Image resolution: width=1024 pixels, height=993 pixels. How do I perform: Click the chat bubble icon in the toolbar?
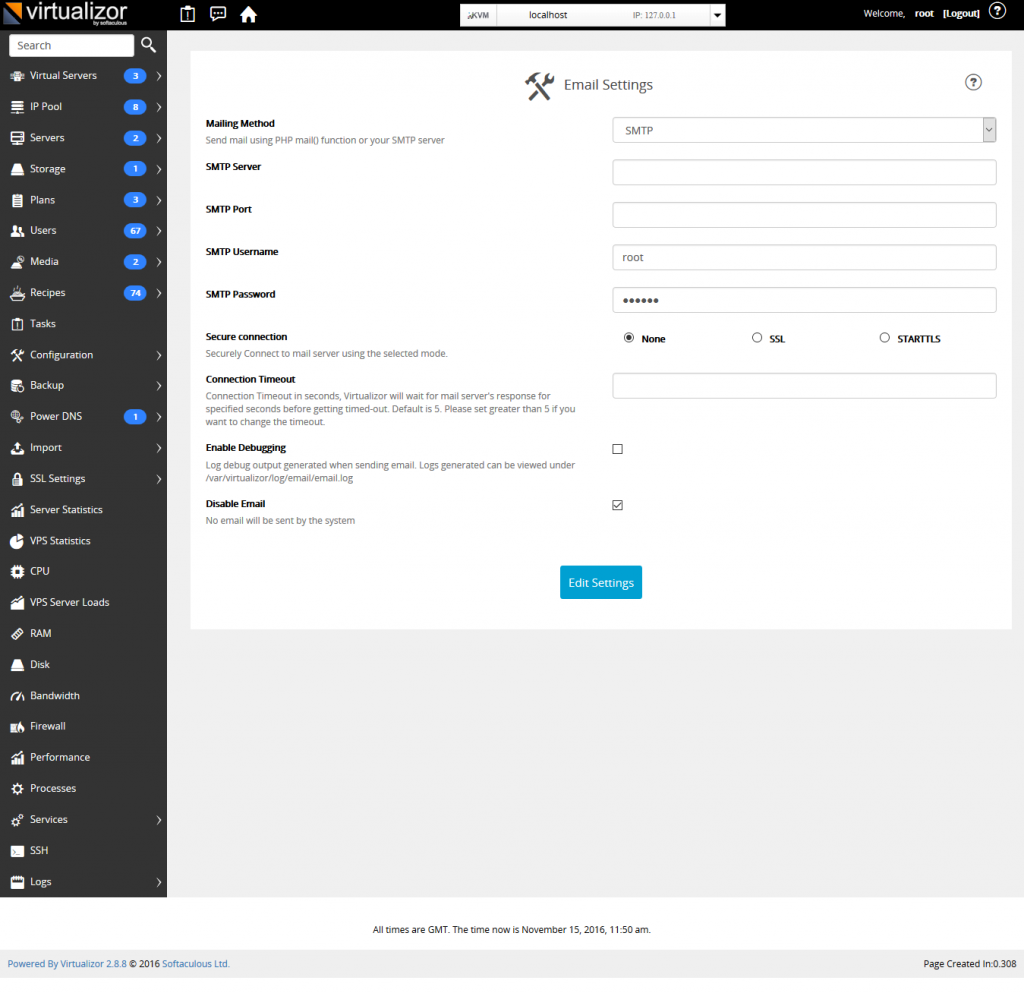point(218,14)
